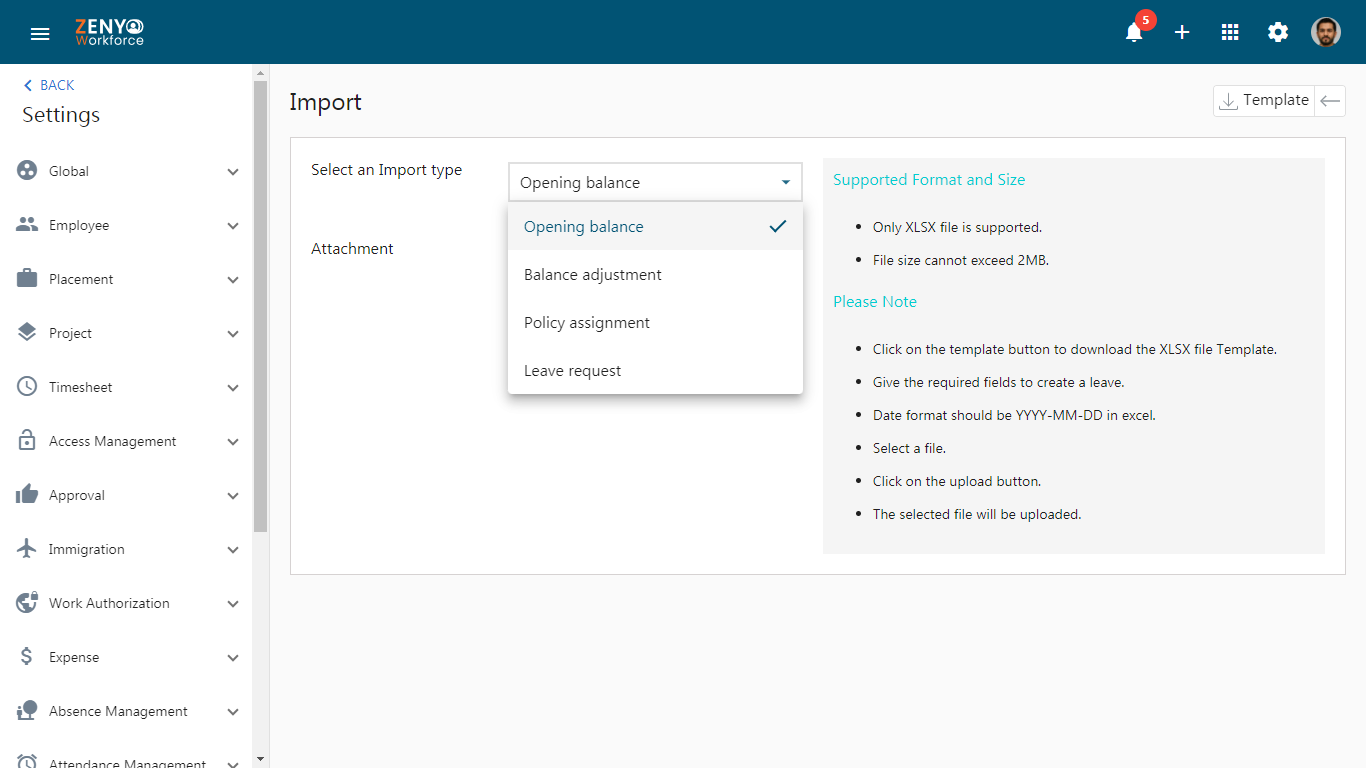Viewport: 1366px width, 768px height.
Task: Click the Employee people icon
Action: [27, 225]
